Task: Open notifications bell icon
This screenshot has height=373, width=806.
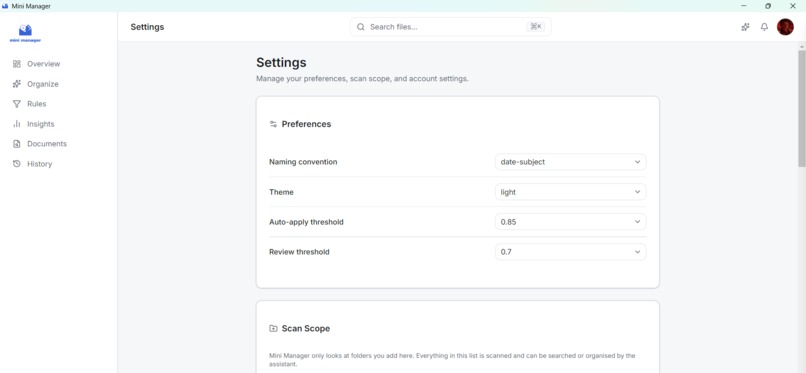Action: (764, 27)
